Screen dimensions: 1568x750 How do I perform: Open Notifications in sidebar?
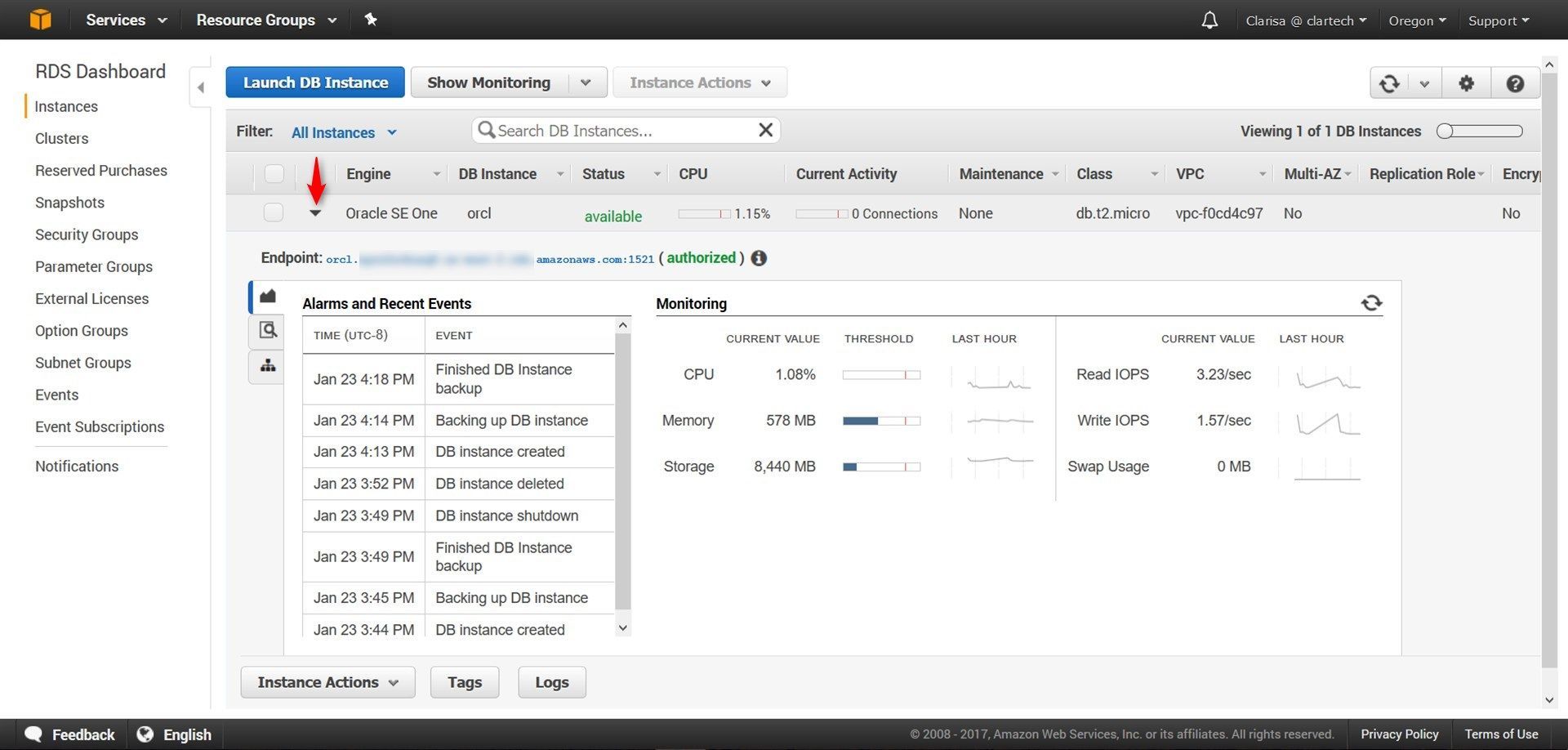tap(77, 466)
